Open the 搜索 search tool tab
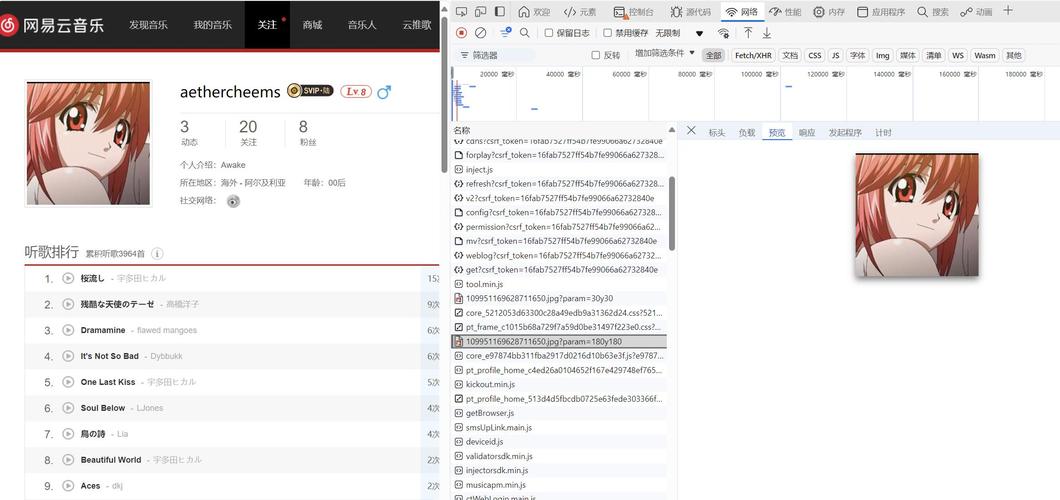Viewport: 1060px width, 500px height. [933, 12]
